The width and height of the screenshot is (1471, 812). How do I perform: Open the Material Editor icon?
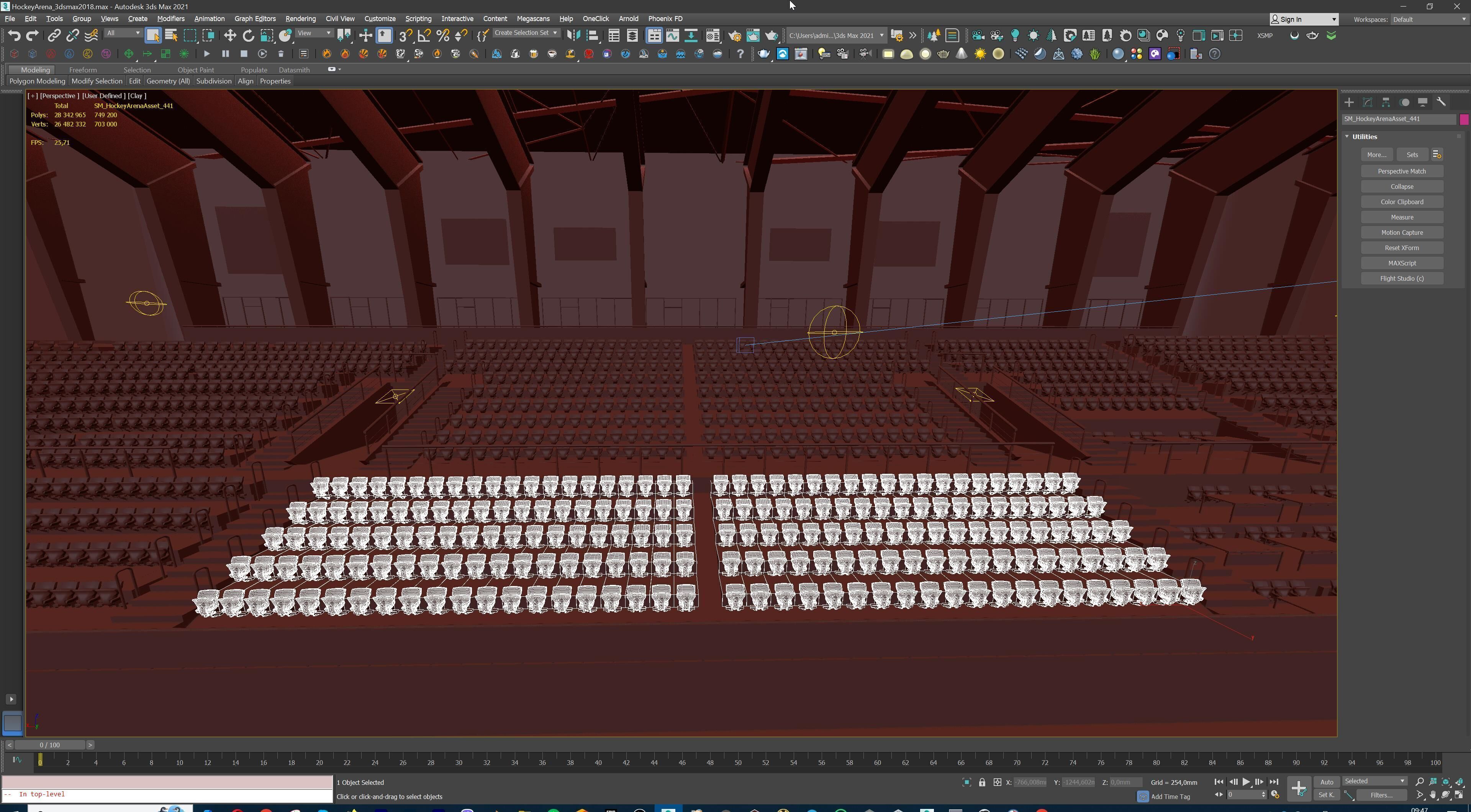point(713,35)
